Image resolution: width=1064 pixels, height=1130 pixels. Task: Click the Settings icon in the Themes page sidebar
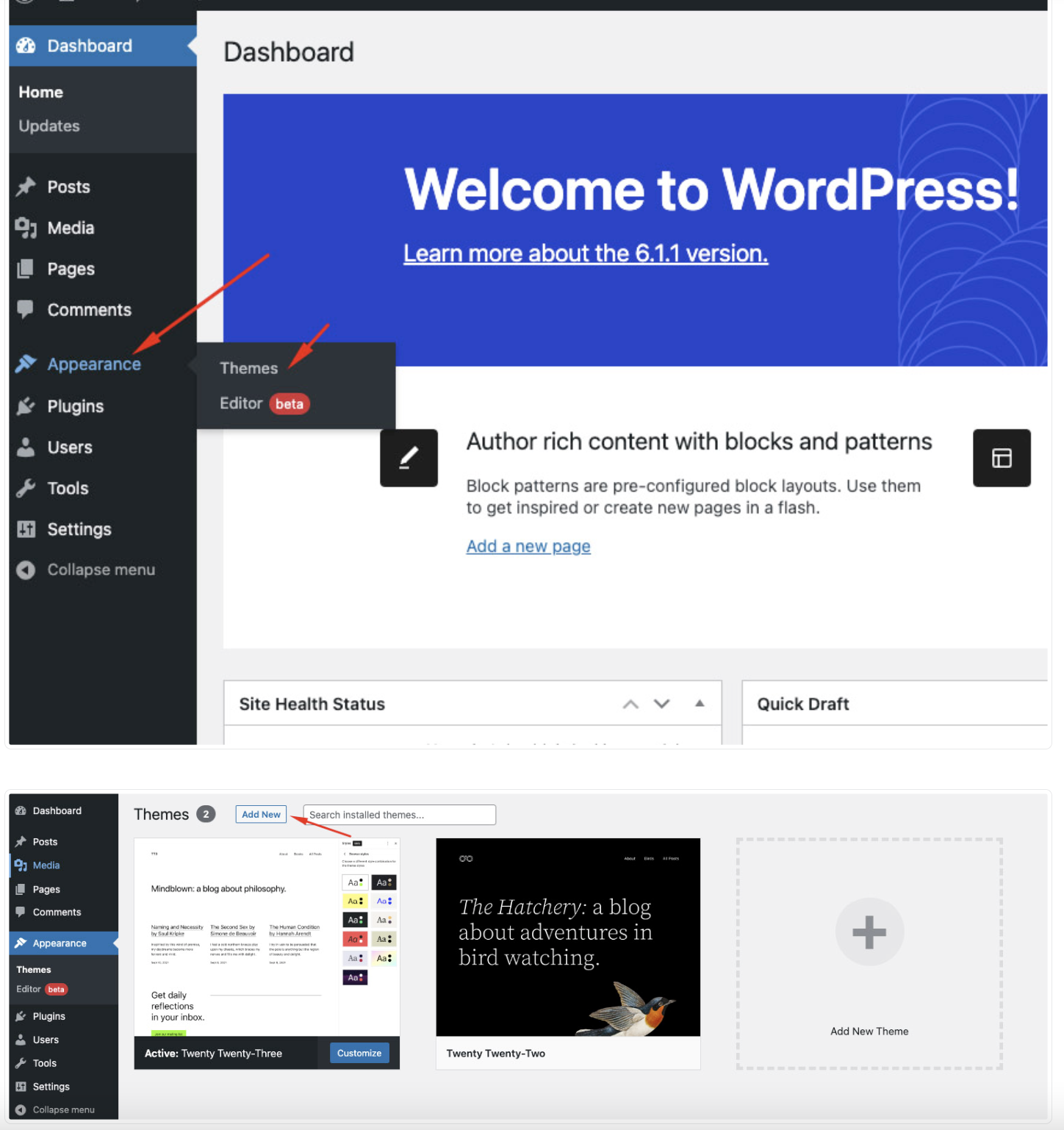pyautogui.click(x=21, y=1087)
